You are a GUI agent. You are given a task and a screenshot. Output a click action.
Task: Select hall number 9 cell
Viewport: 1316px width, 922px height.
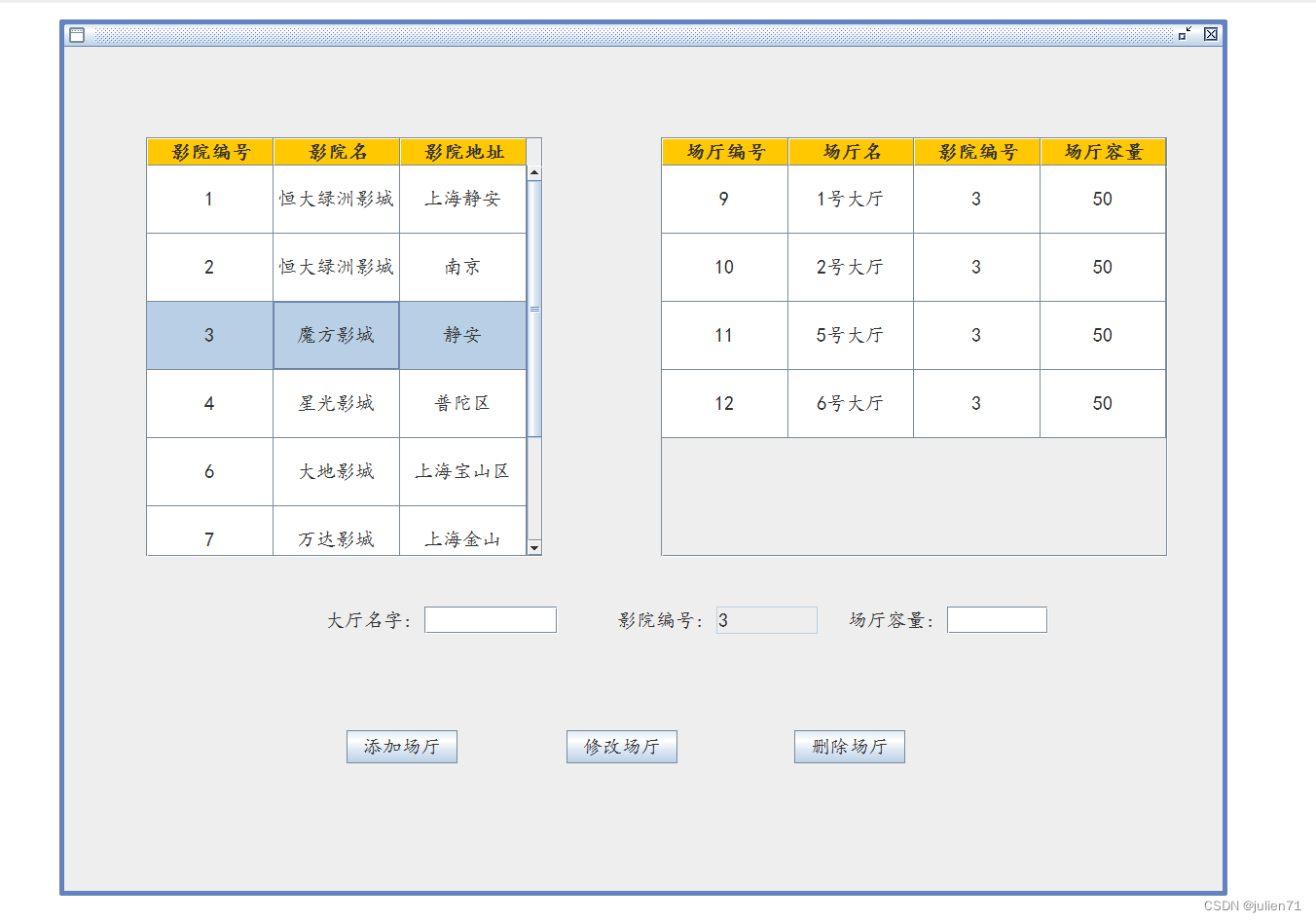tap(725, 200)
